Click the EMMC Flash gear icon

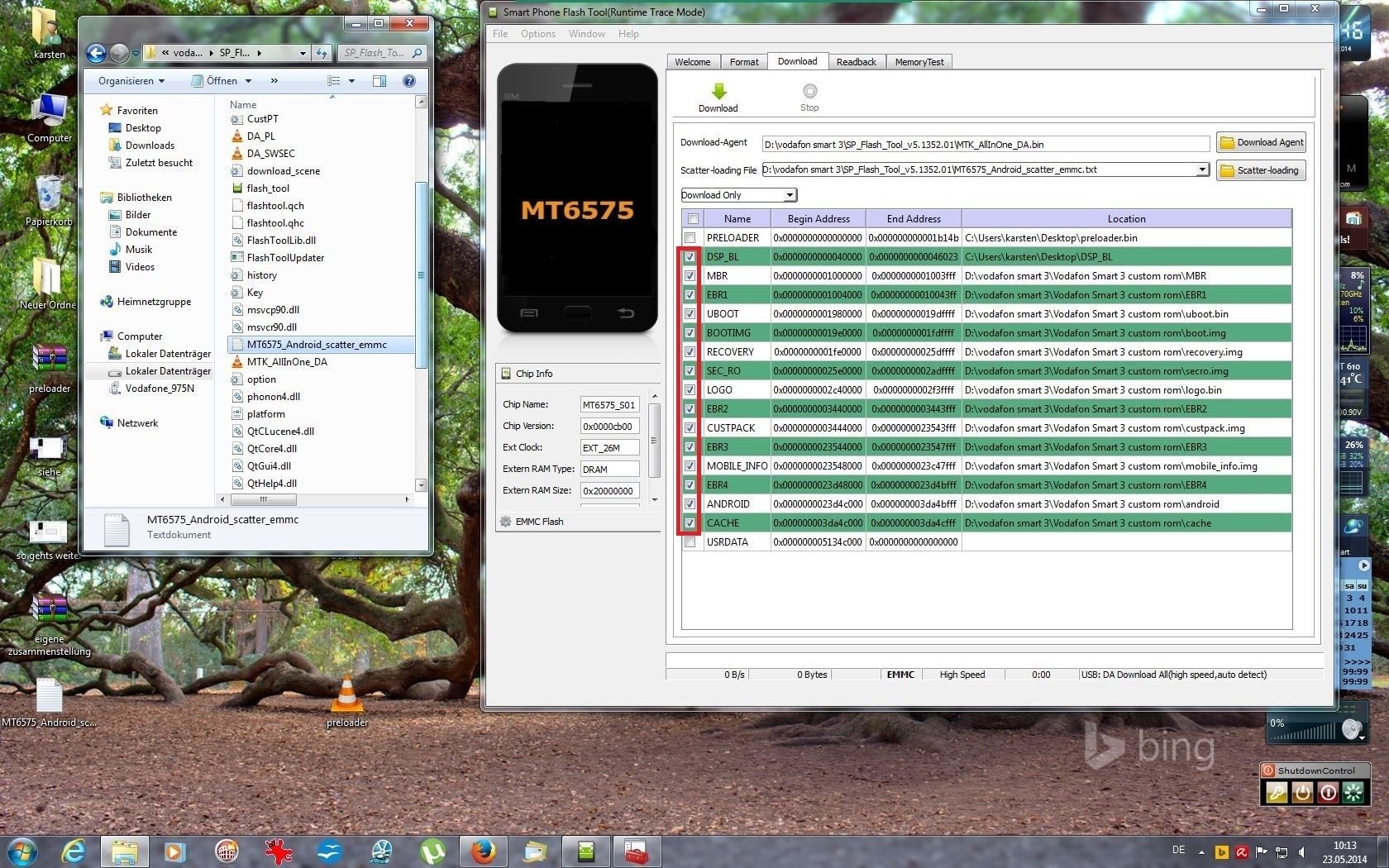point(506,522)
